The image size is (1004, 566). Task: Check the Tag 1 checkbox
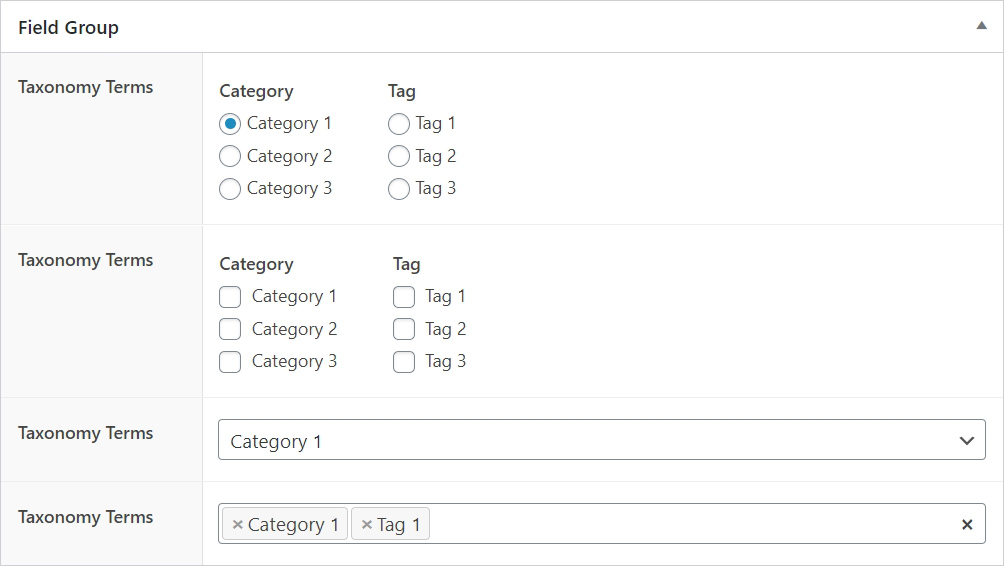coord(404,297)
